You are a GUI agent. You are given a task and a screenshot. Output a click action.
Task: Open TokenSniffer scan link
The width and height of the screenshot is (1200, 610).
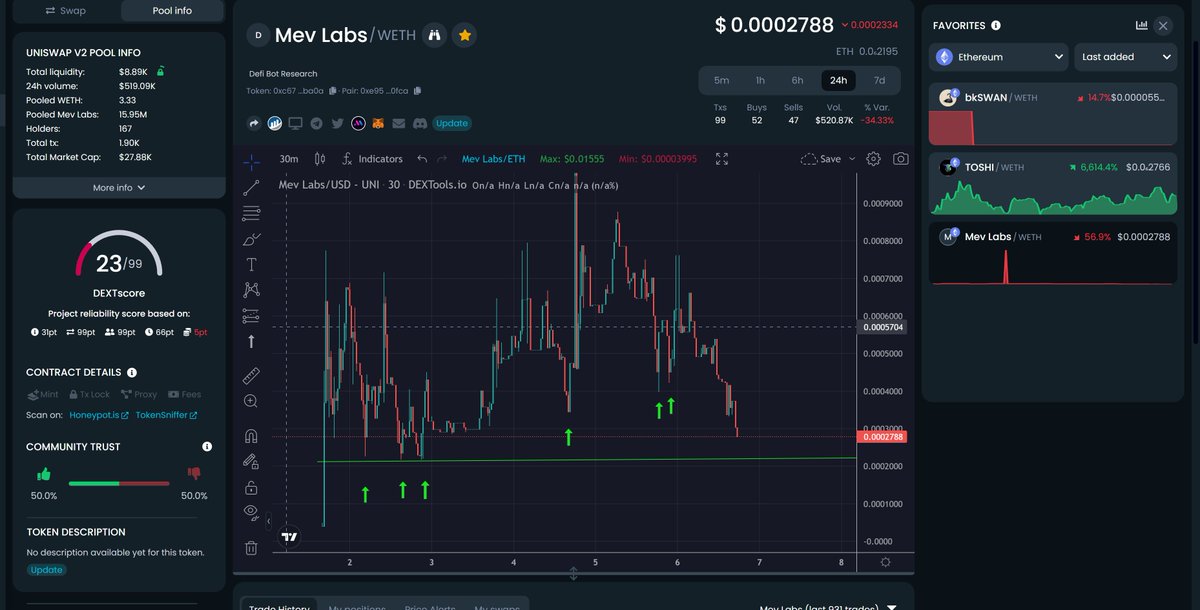click(x=166, y=415)
